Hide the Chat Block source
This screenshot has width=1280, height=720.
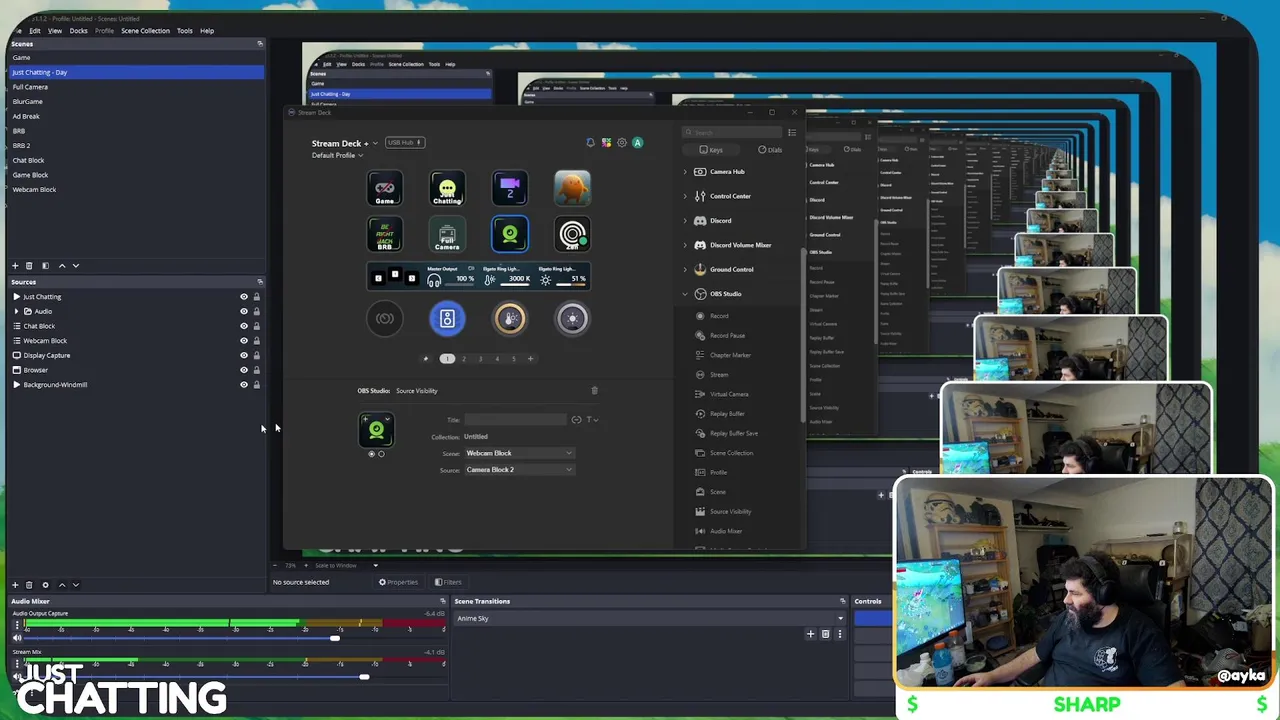(243, 326)
